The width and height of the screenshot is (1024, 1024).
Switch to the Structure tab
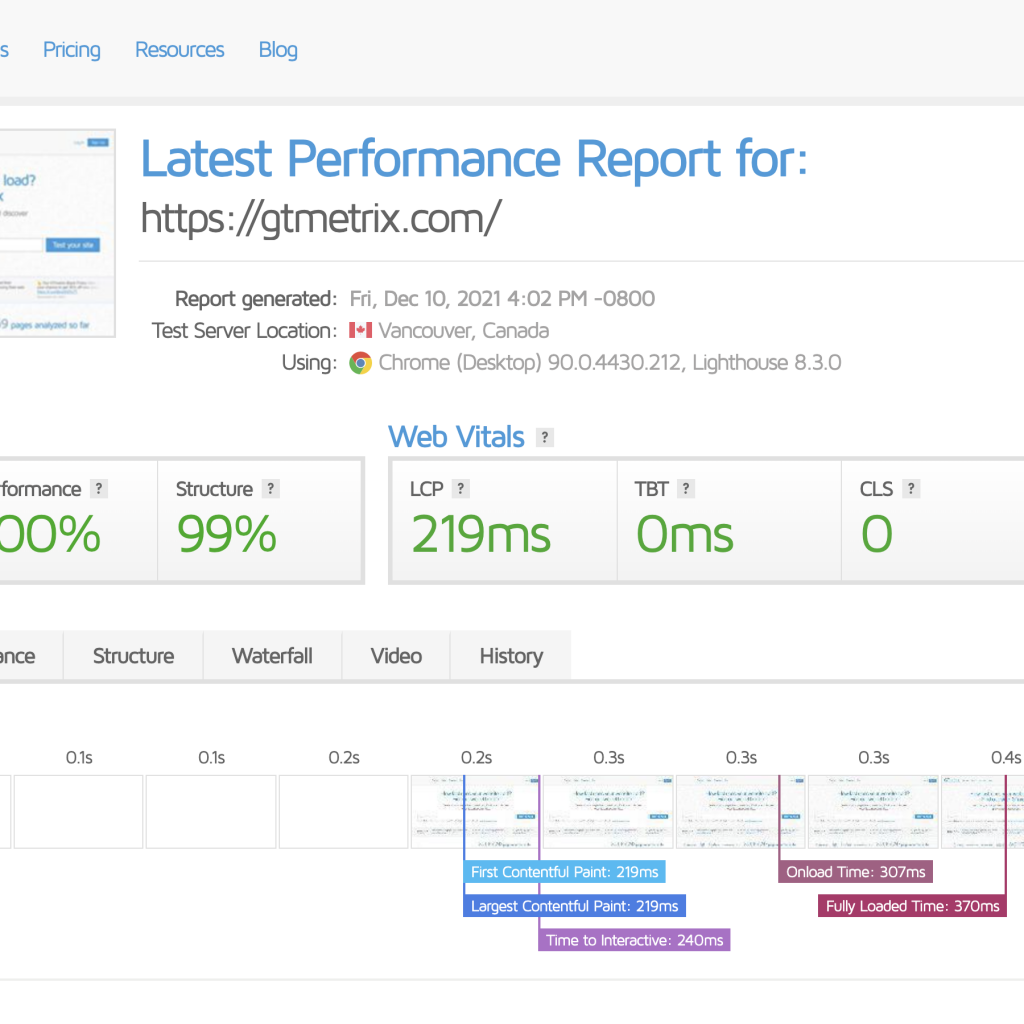[133, 656]
